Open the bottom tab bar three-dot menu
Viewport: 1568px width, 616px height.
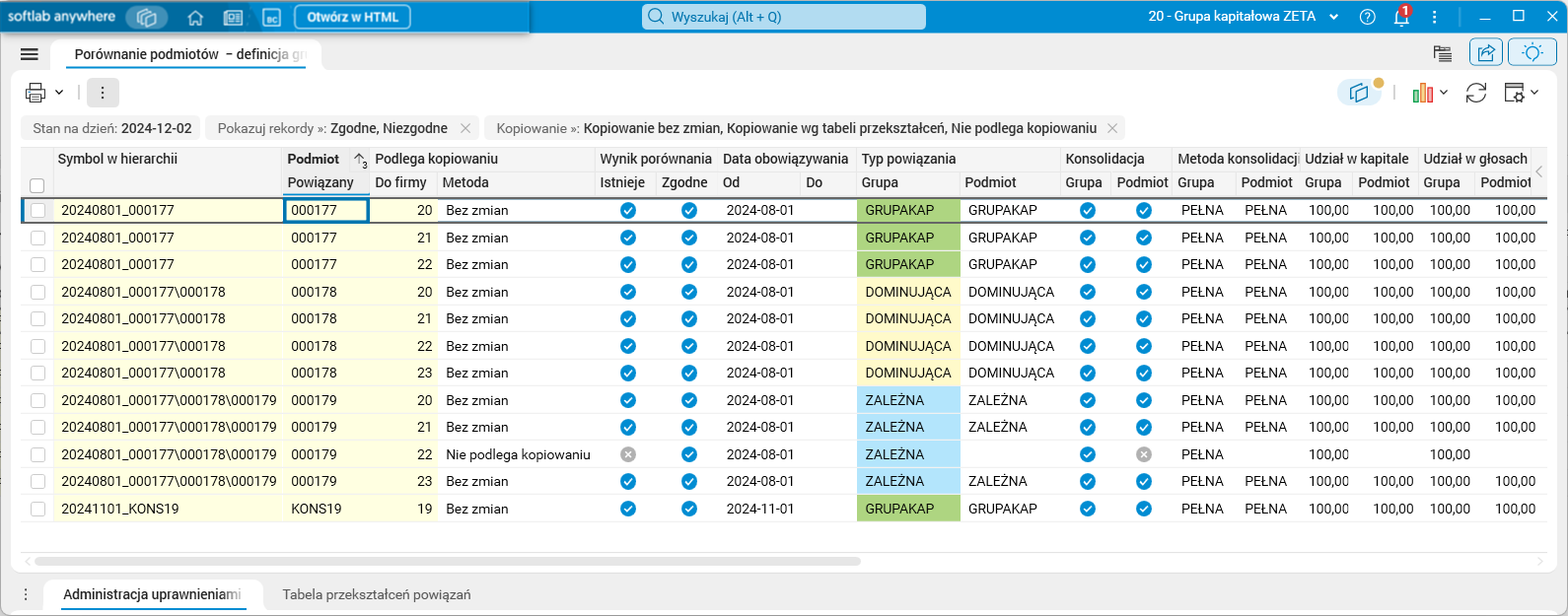click(26, 594)
